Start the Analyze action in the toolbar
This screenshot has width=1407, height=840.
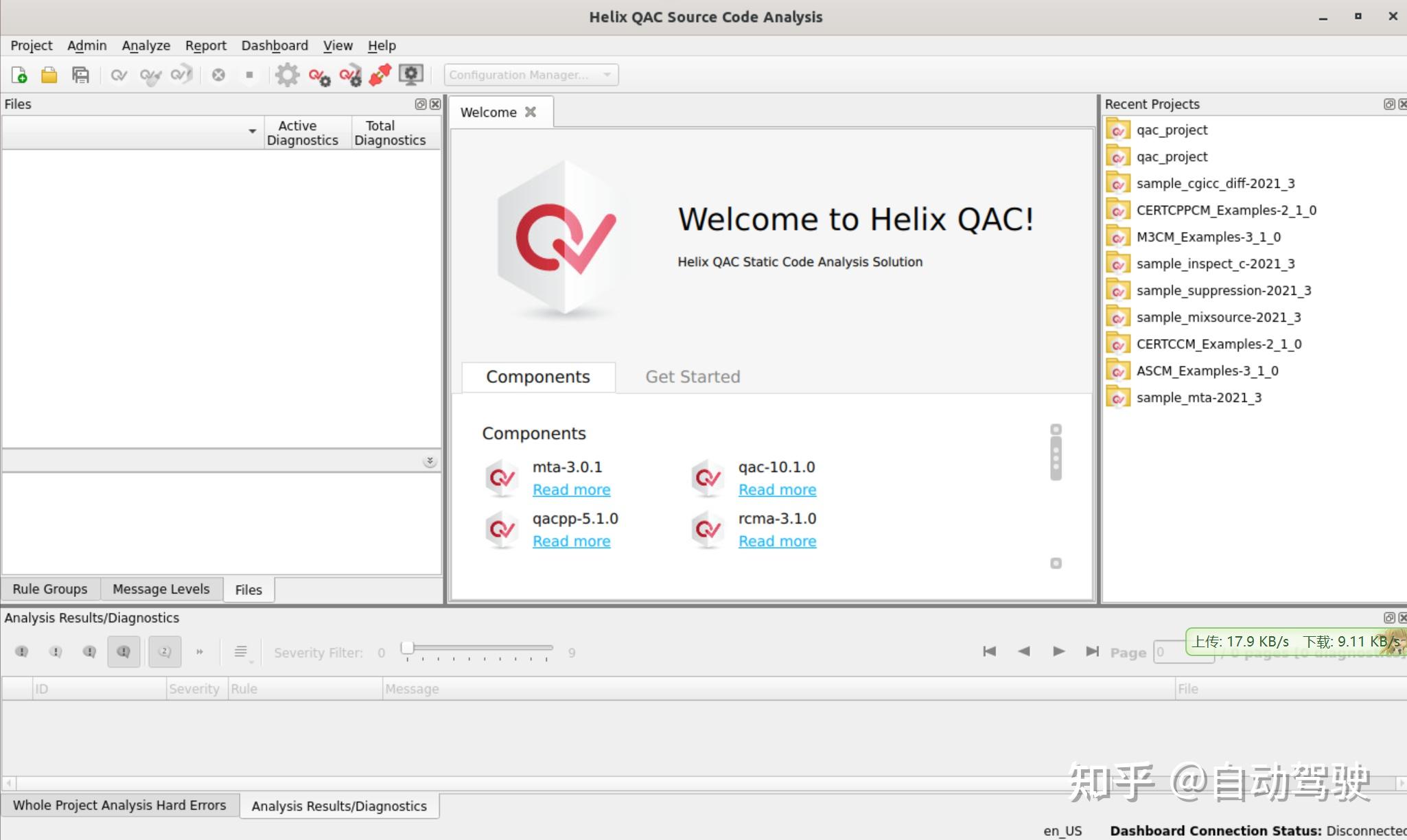point(119,74)
